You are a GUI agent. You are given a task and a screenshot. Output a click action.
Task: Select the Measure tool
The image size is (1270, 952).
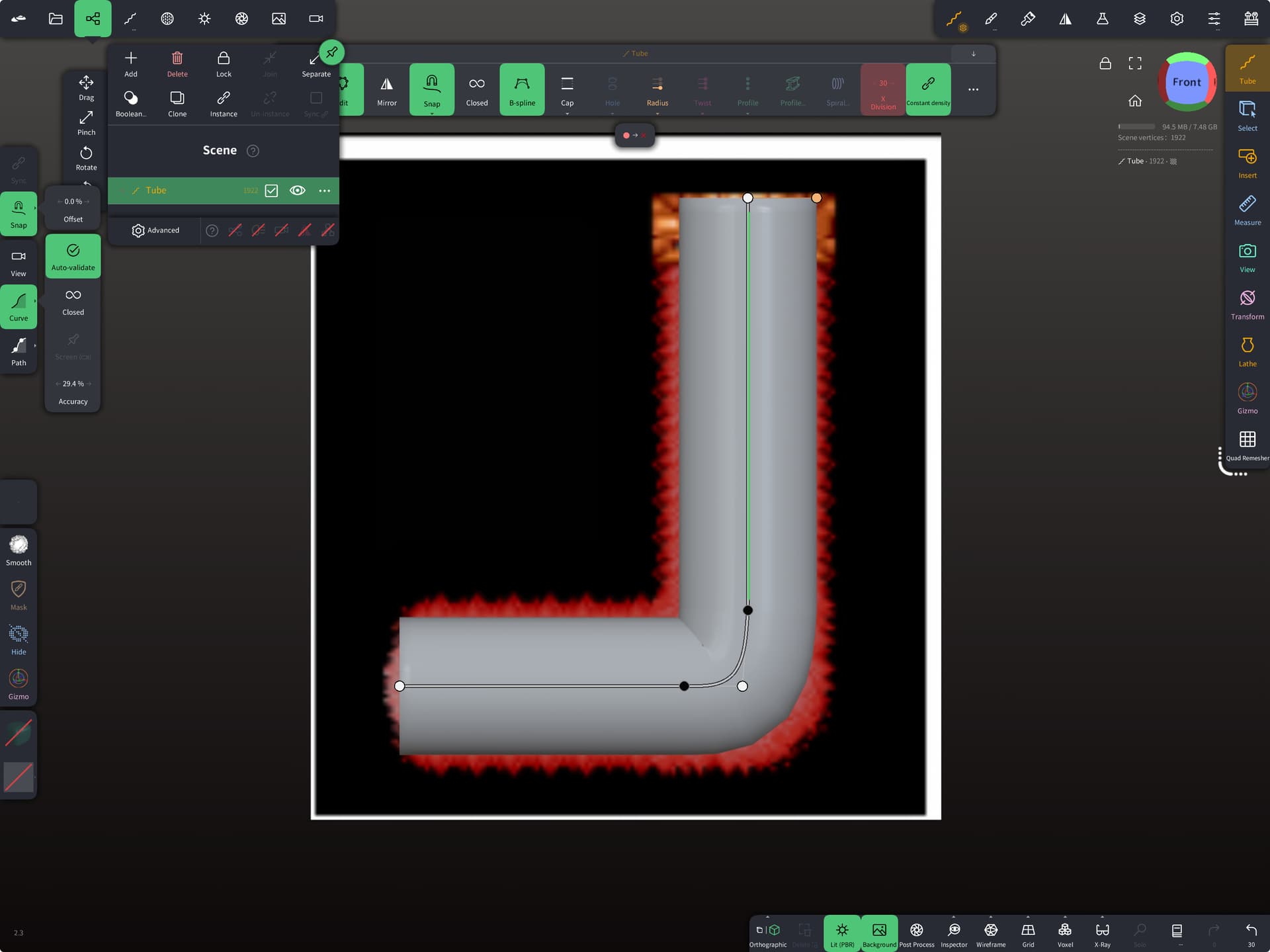1247,210
